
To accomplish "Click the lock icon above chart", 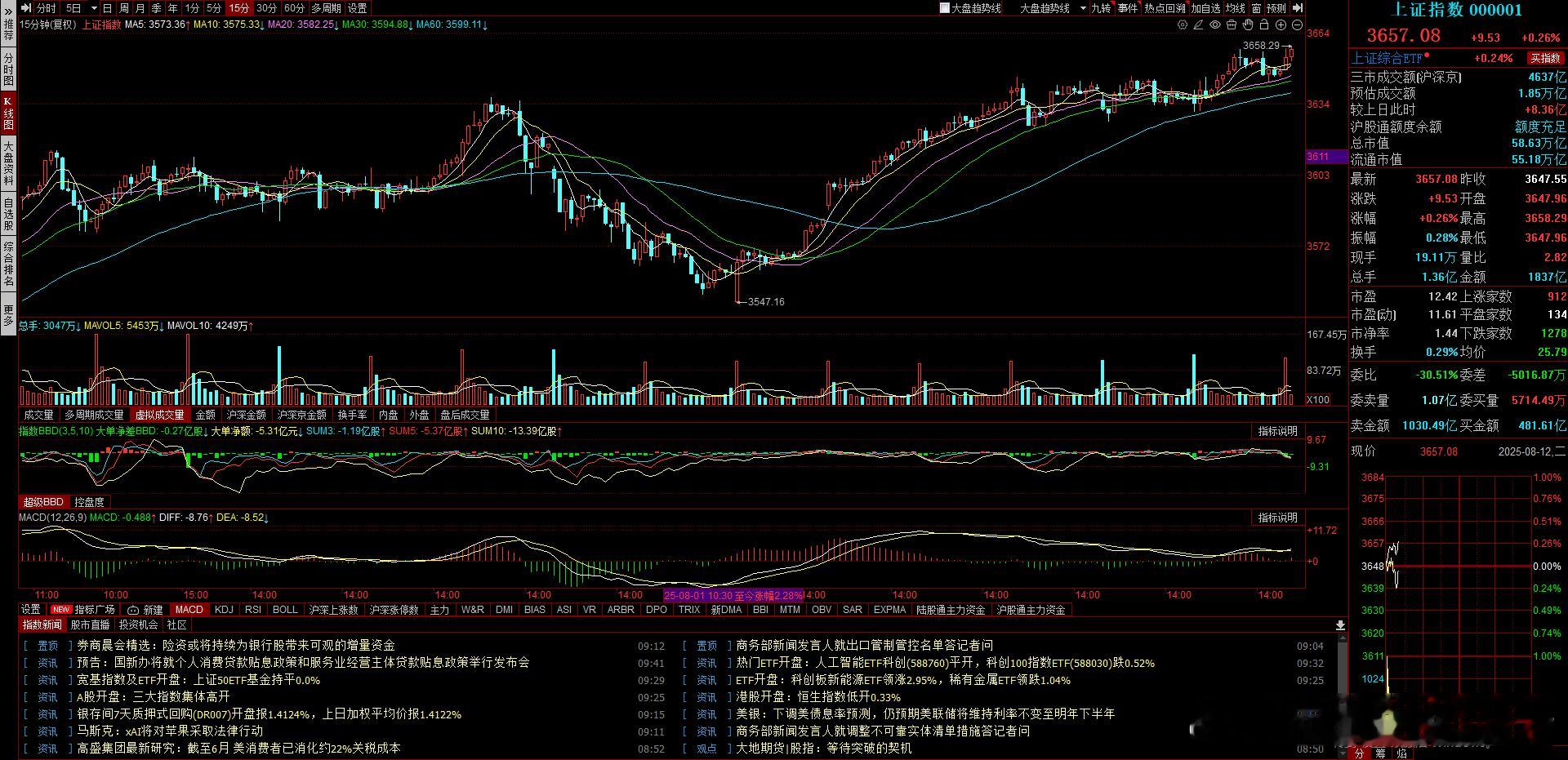I will 1264,24.
